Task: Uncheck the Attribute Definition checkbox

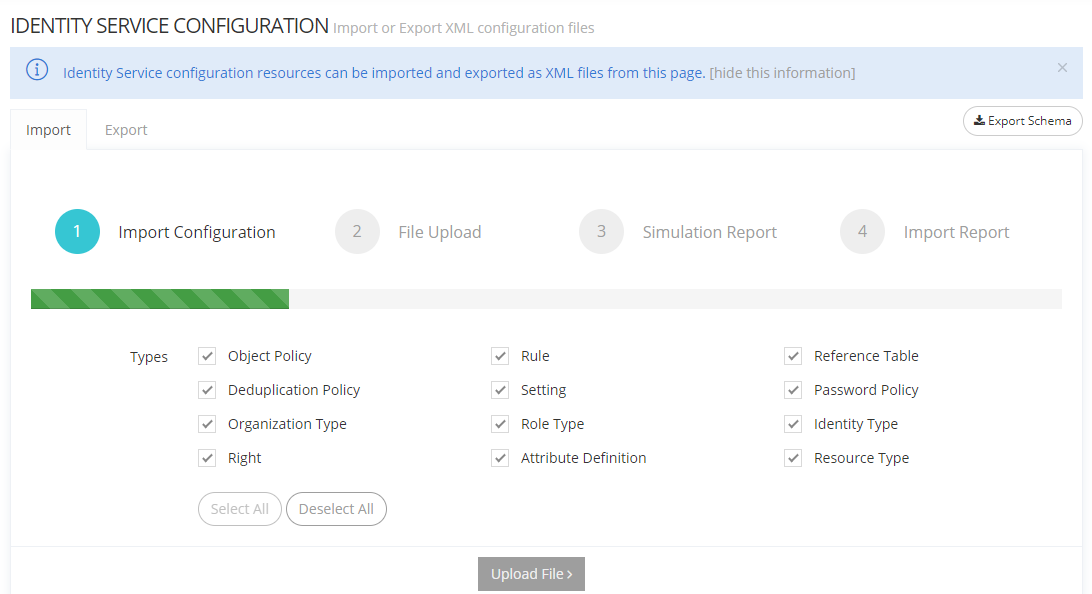Action: click(500, 458)
